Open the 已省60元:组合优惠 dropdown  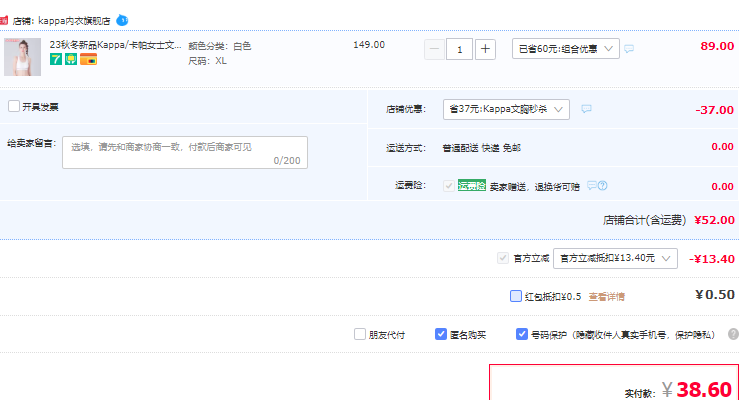(x=565, y=49)
